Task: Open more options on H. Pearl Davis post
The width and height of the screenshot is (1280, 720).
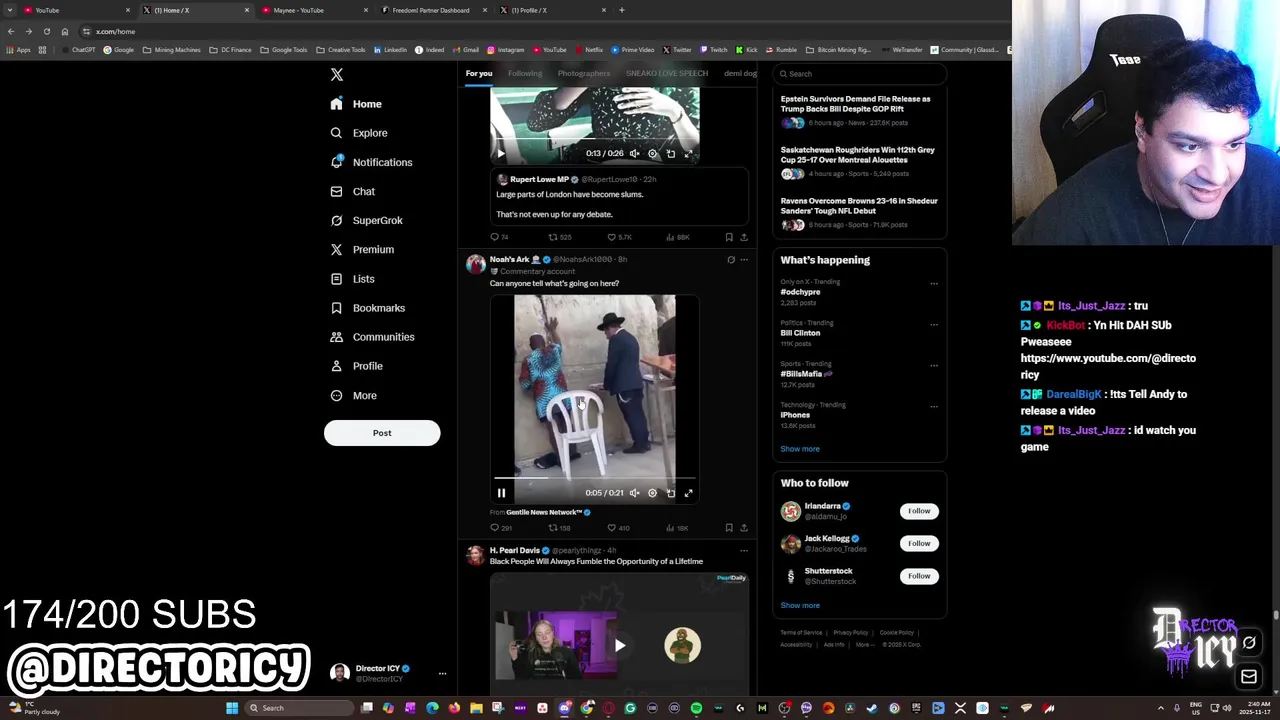Action: click(x=744, y=551)
